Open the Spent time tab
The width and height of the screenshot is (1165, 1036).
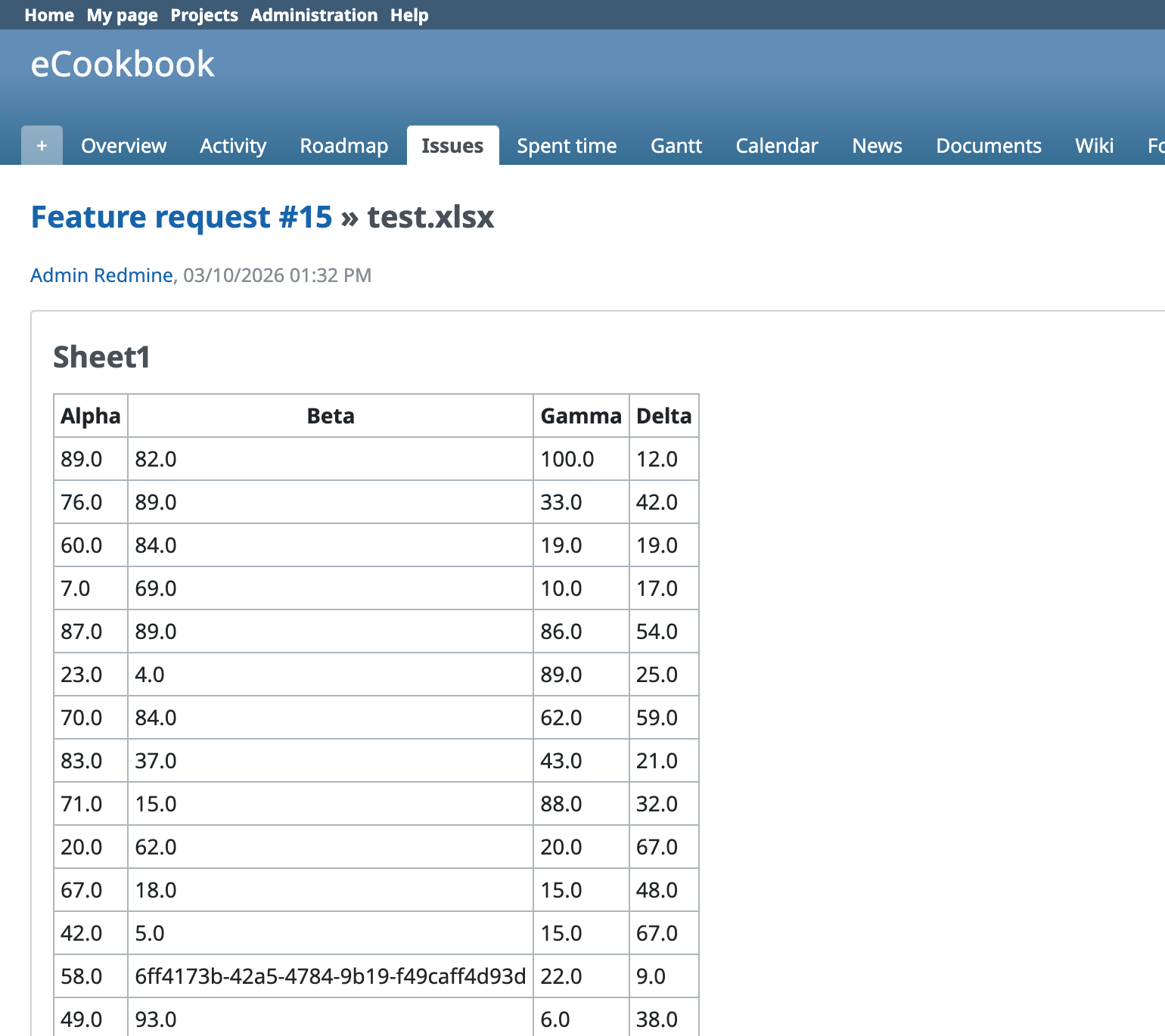point(567,146)
